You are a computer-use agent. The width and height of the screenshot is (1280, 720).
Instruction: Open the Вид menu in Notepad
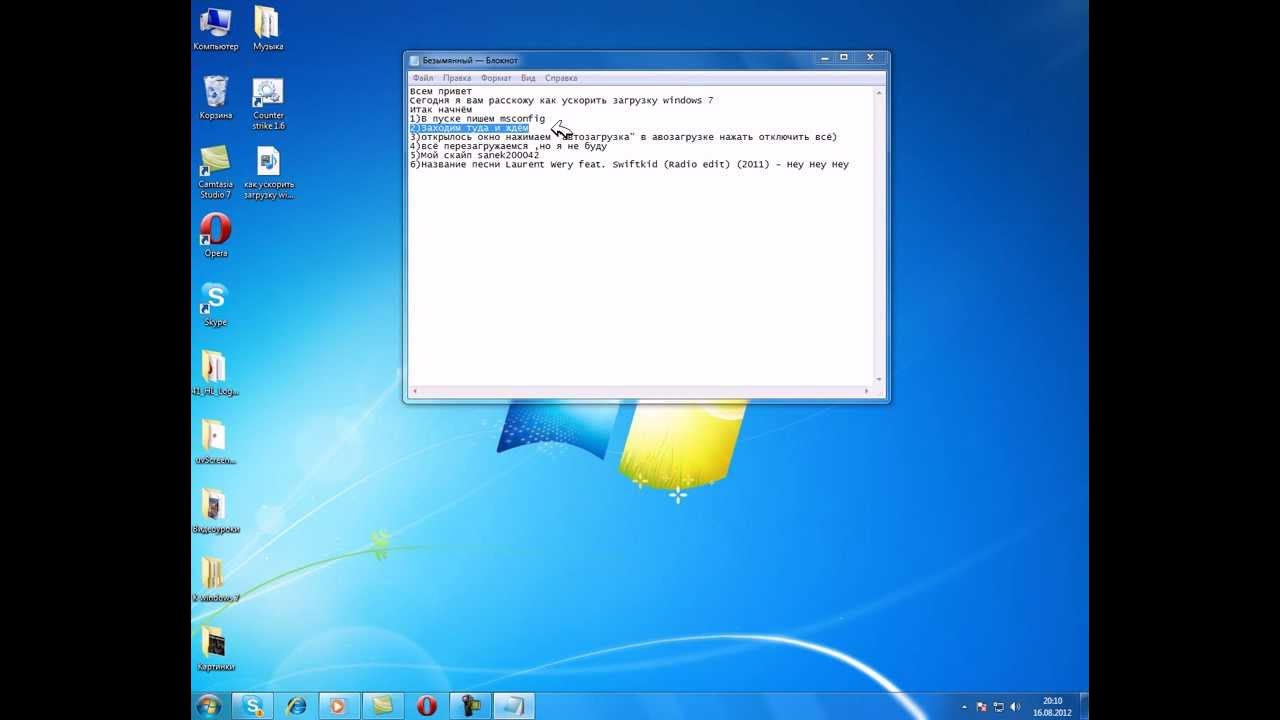click(x=528, y=78)
